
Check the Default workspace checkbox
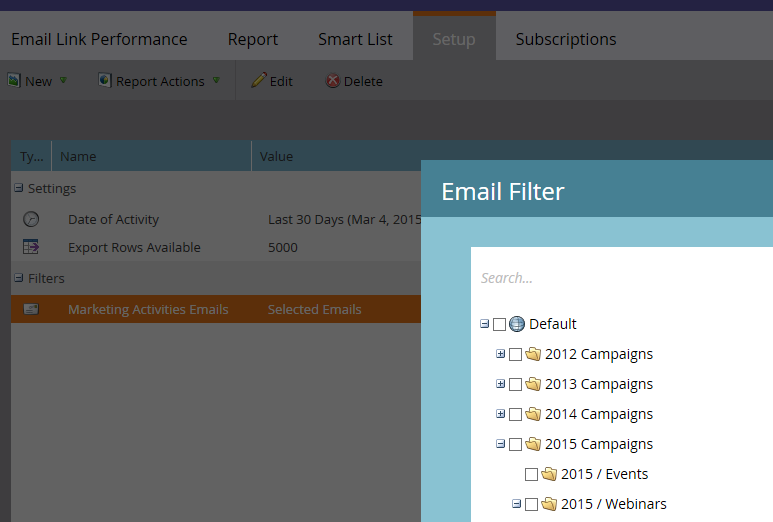click(500, 324)
